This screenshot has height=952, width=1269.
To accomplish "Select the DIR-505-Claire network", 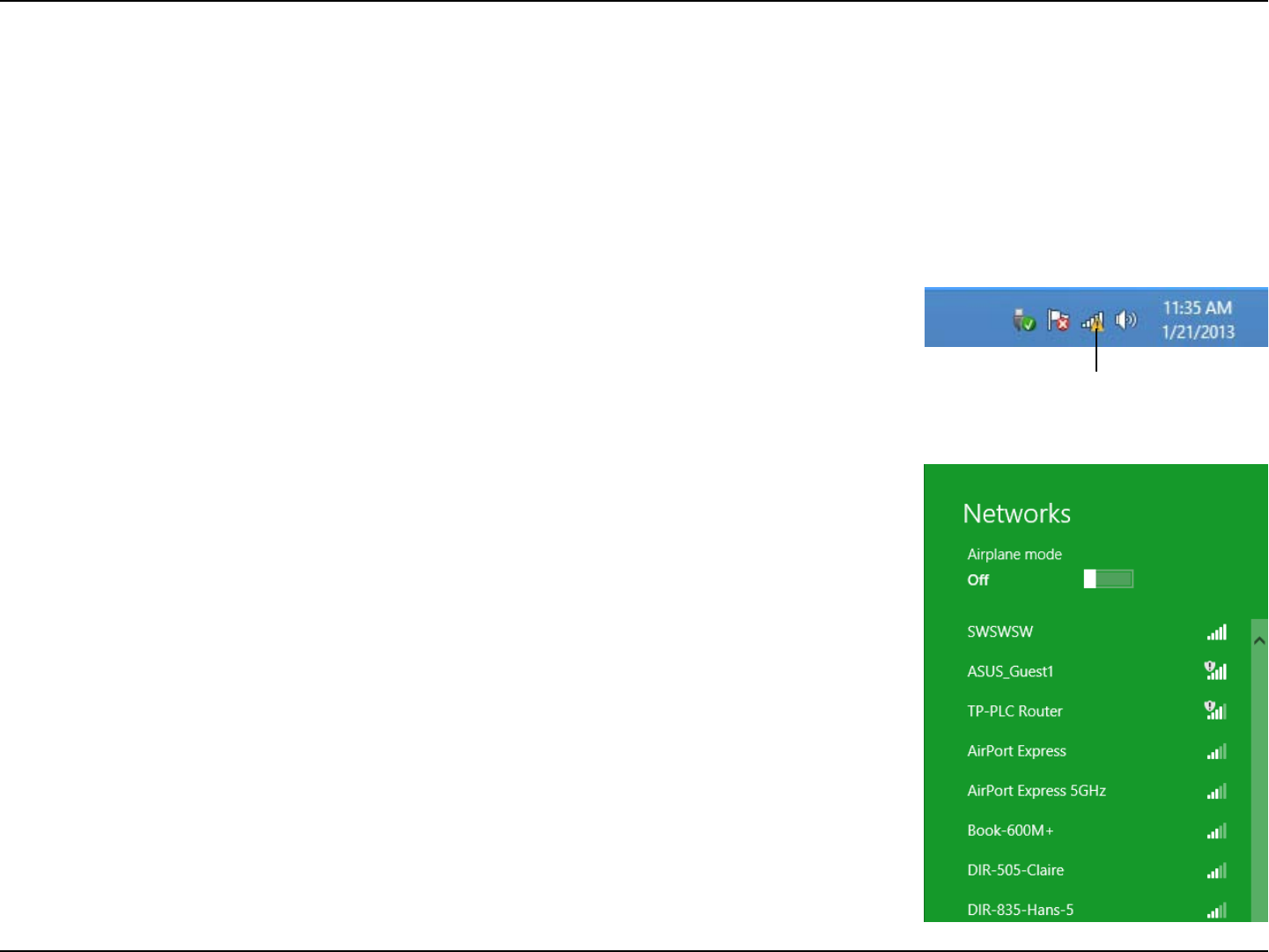I will 1096,870.
